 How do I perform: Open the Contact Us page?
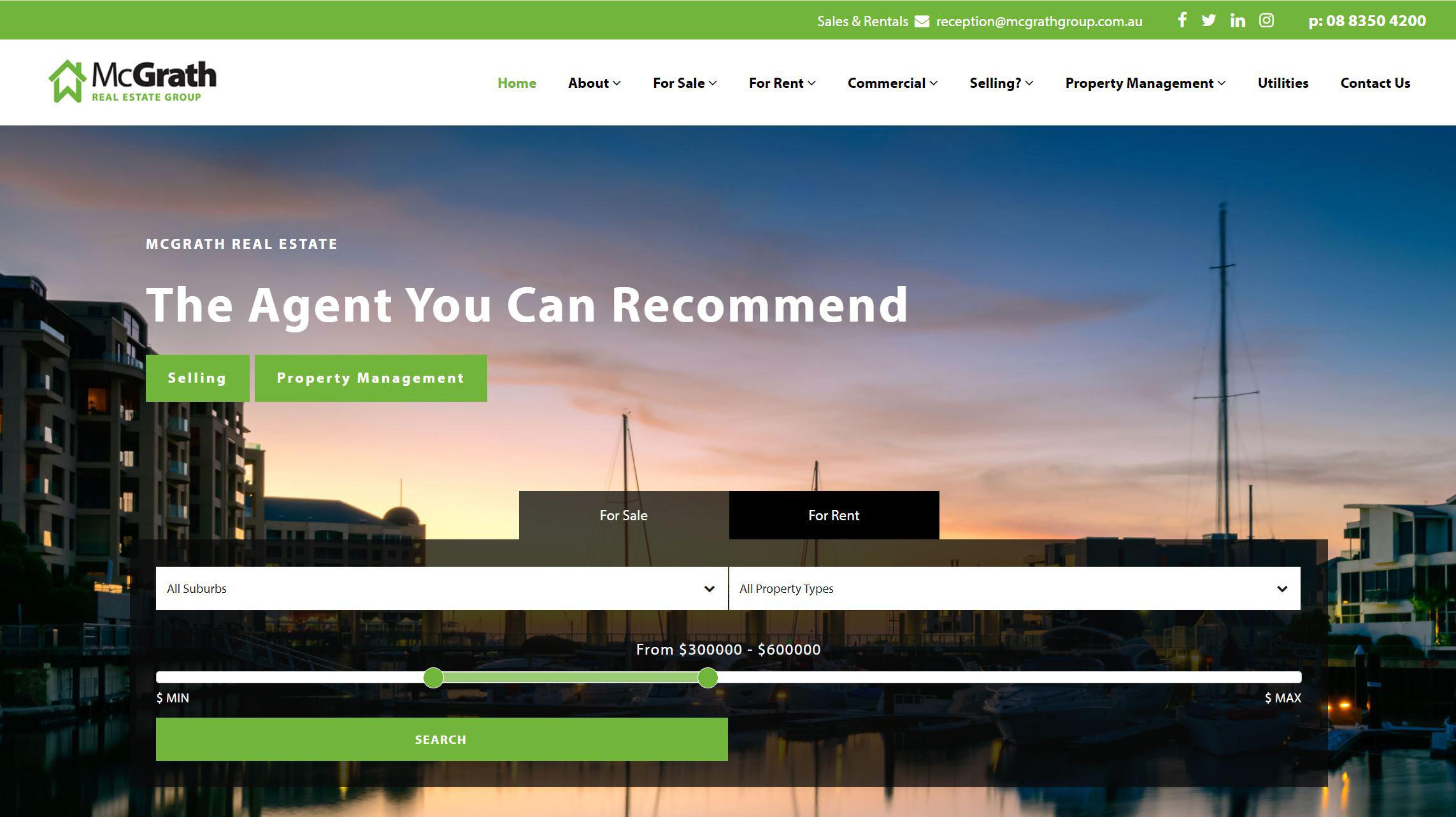coord(1374,83)
